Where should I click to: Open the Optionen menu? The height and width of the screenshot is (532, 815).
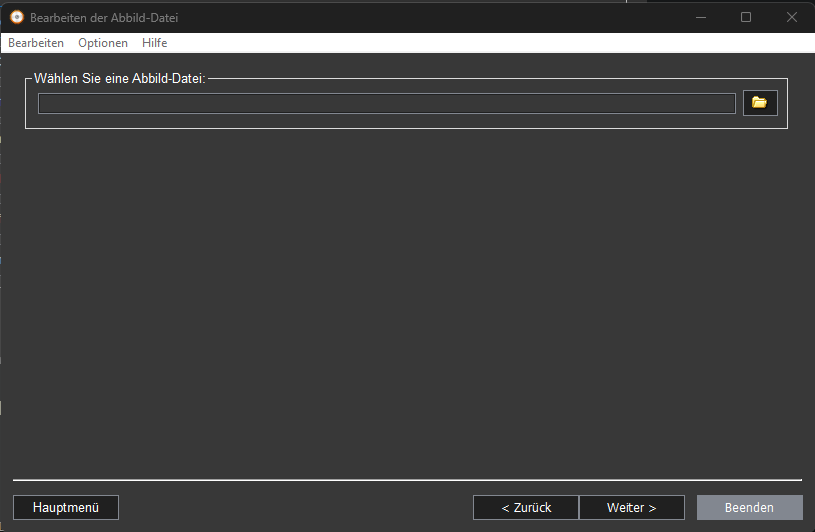(103, 43)
